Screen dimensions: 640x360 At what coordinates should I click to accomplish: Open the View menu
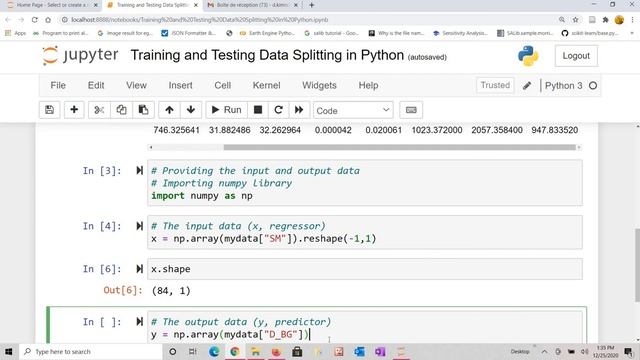click(136, 85)
